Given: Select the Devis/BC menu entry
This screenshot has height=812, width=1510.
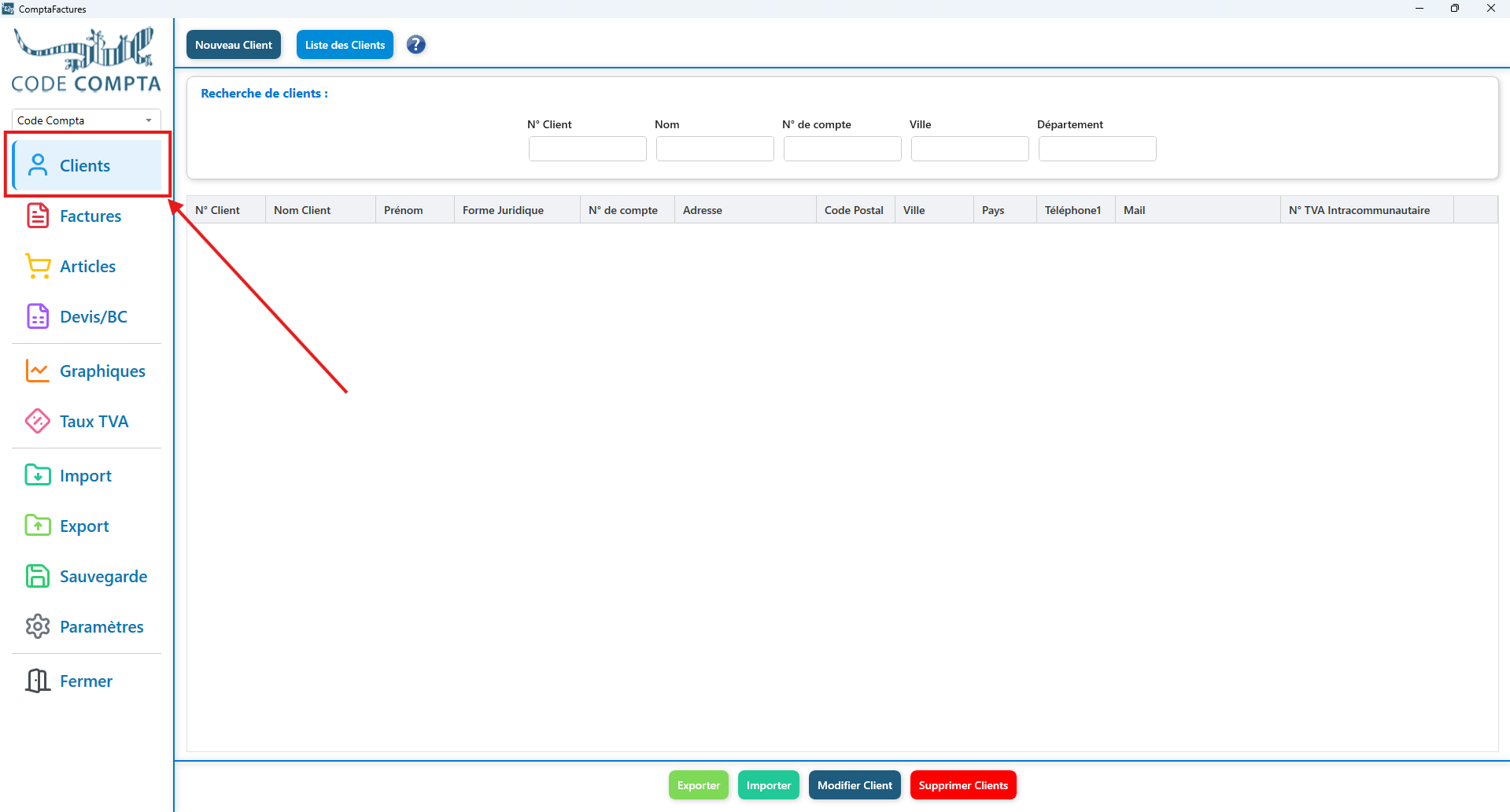Looking at the screenshot, I should point(94,316).
